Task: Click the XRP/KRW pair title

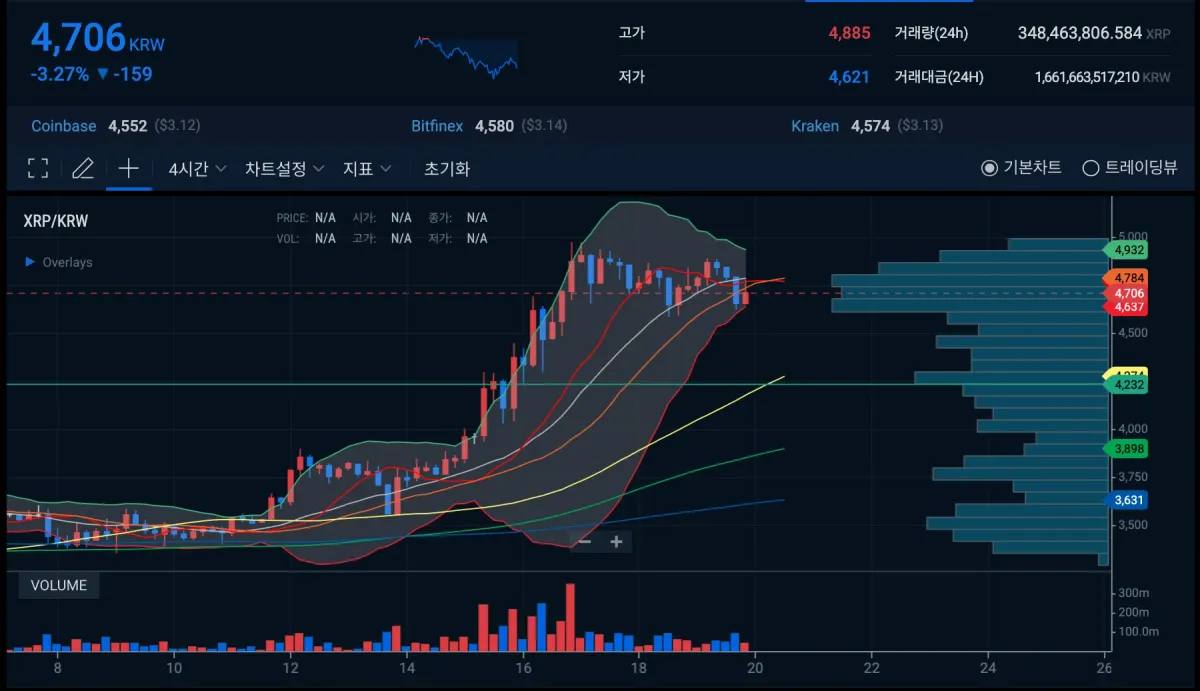Action: [x=56, y=221]
